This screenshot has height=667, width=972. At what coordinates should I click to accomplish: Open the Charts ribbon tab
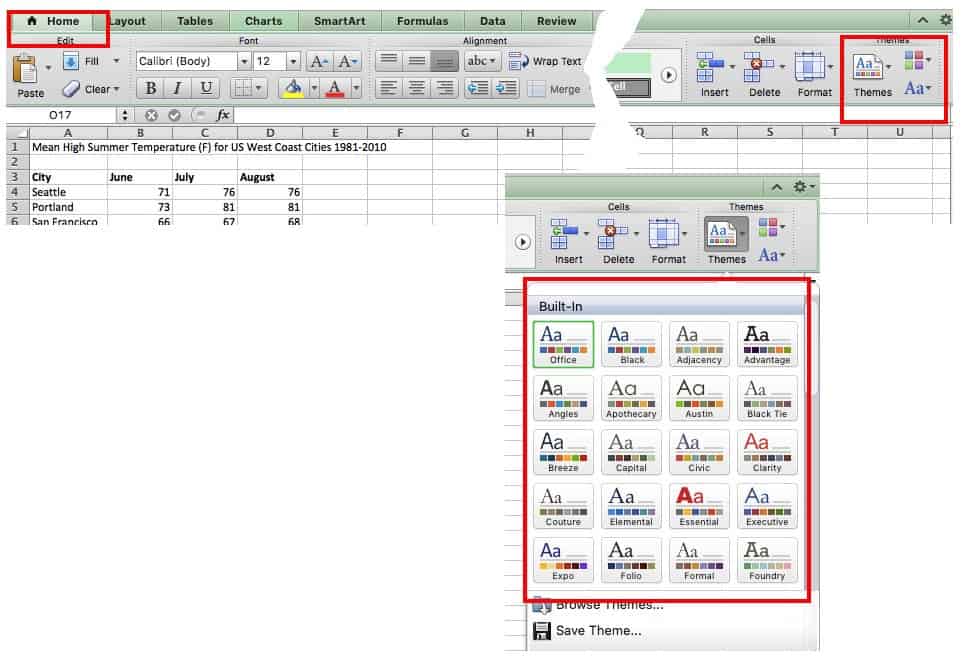click(x=263, y=21)
